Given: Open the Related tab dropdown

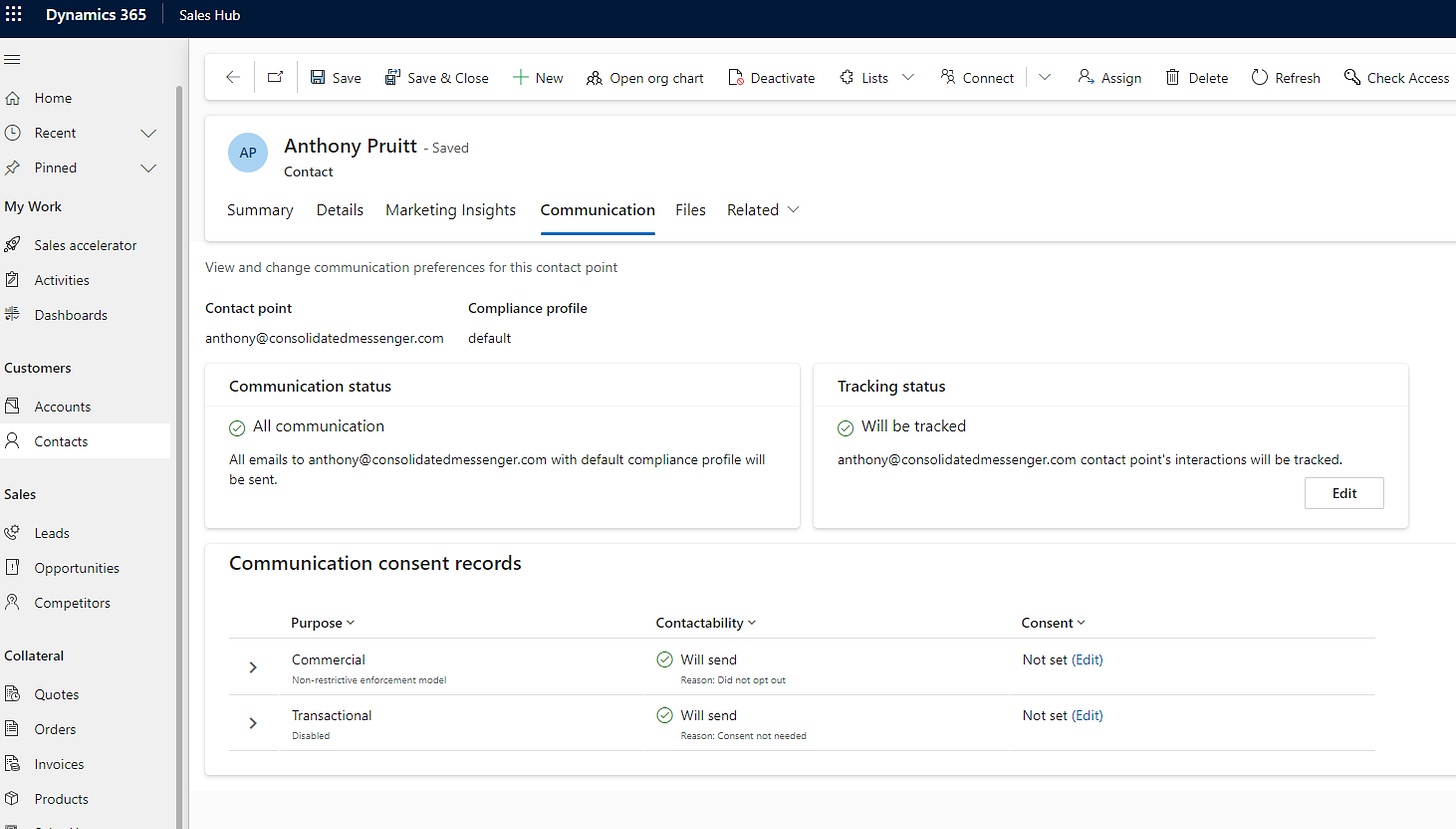Looking at the screenshot, I should click(763, 210).
